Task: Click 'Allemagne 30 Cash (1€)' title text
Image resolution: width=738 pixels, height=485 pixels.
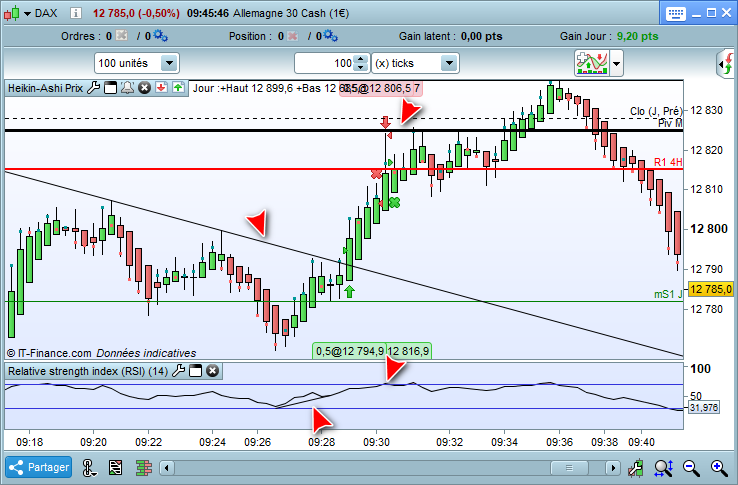Action: [x=291, y=13]
